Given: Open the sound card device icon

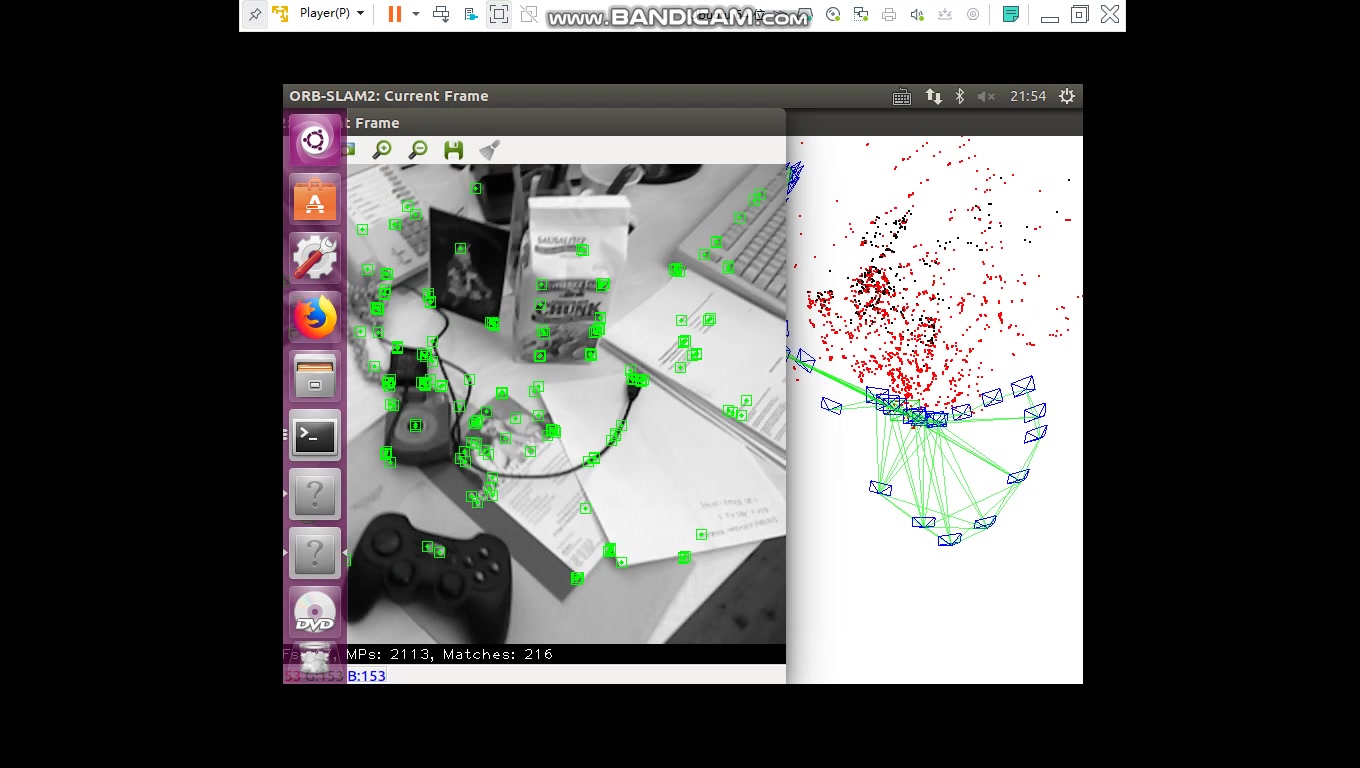Looking at the screenshot, I should [918, 15].
